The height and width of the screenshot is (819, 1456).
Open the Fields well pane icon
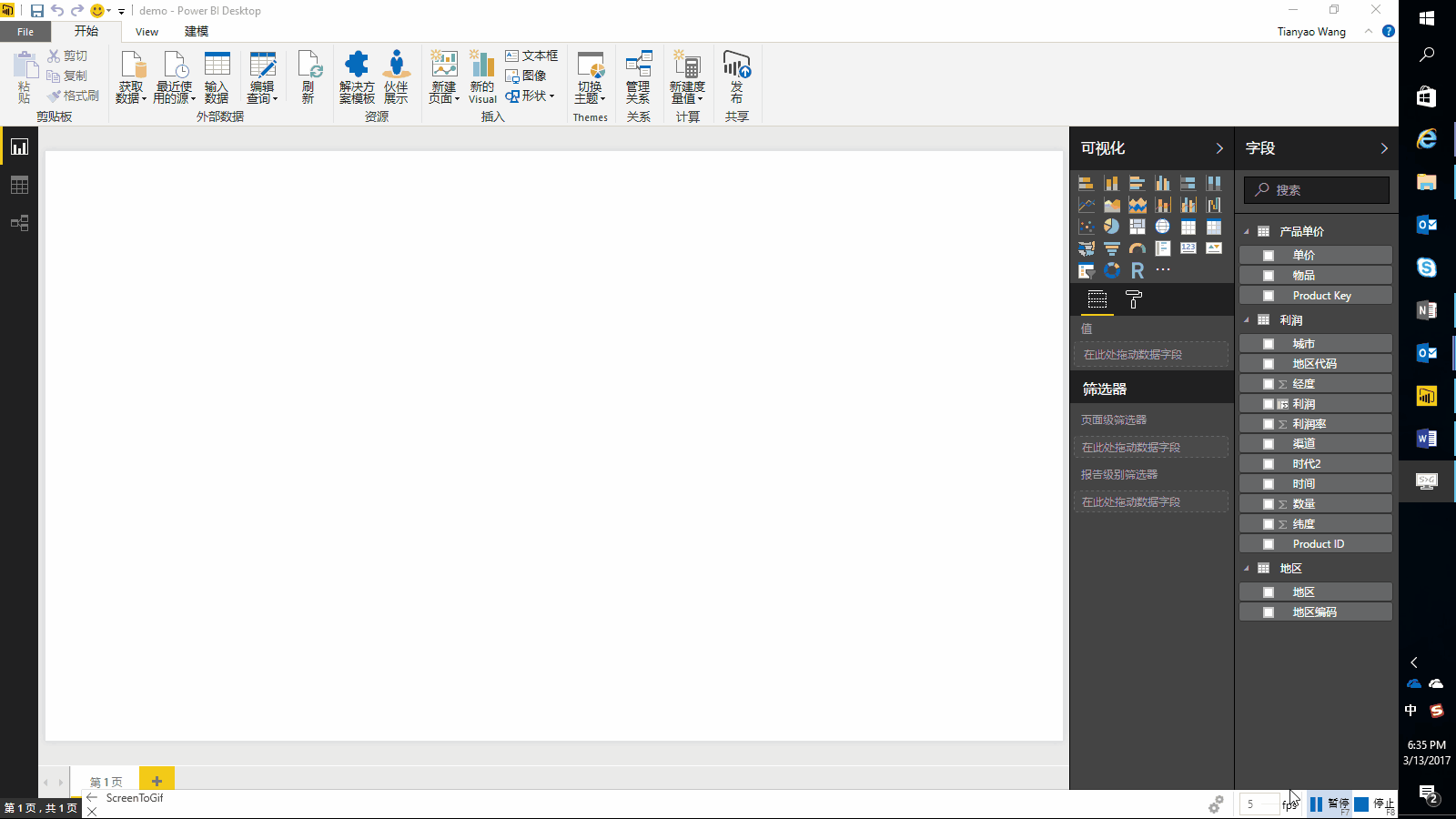tap(1097, 299)
